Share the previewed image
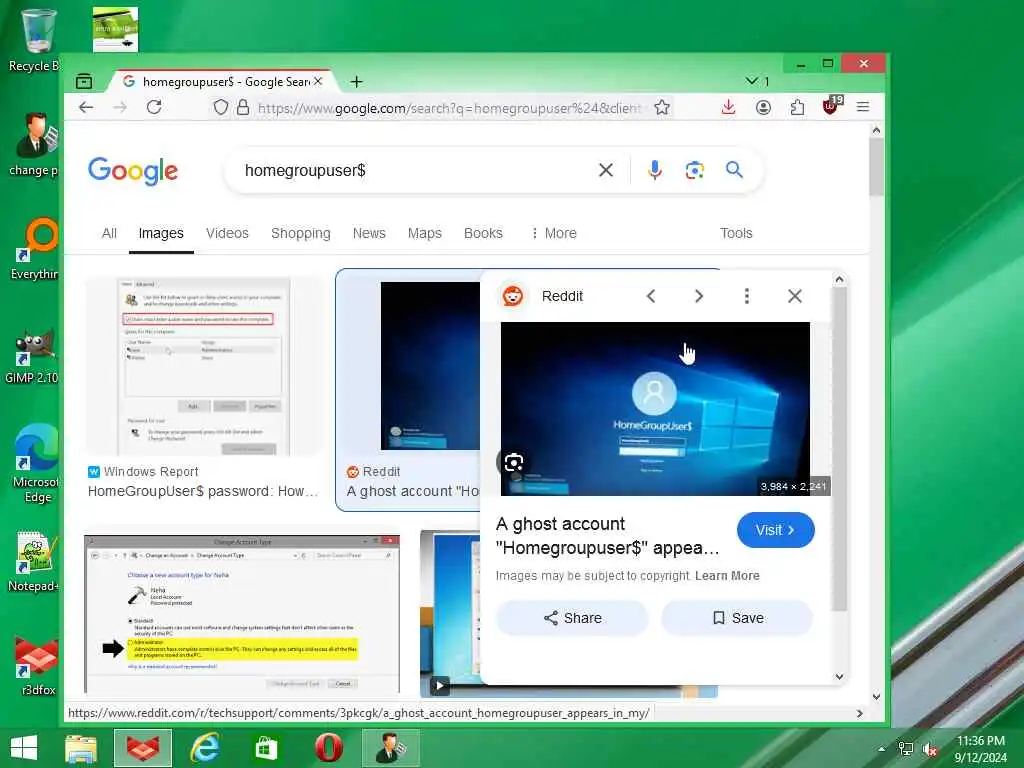The image size is (1024, 768). (x=572, y=618)
